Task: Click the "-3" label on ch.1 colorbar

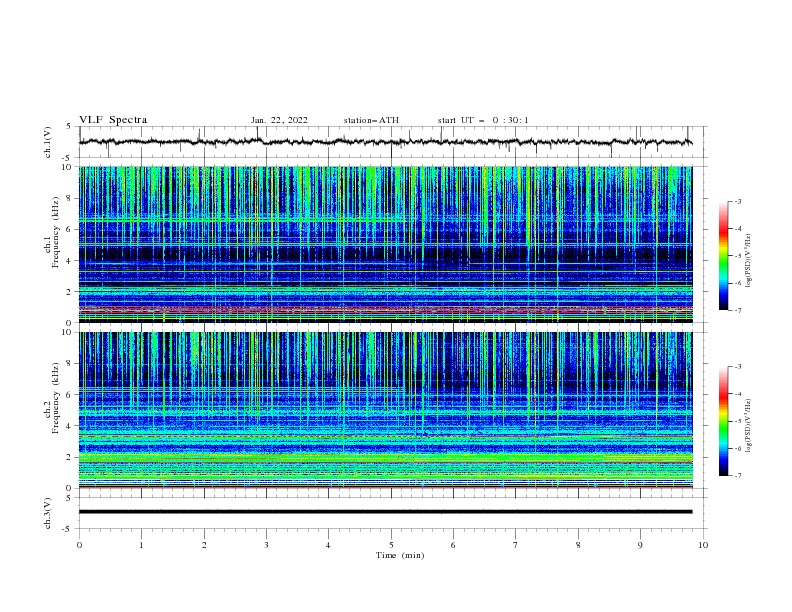Action: click(738, 201)
